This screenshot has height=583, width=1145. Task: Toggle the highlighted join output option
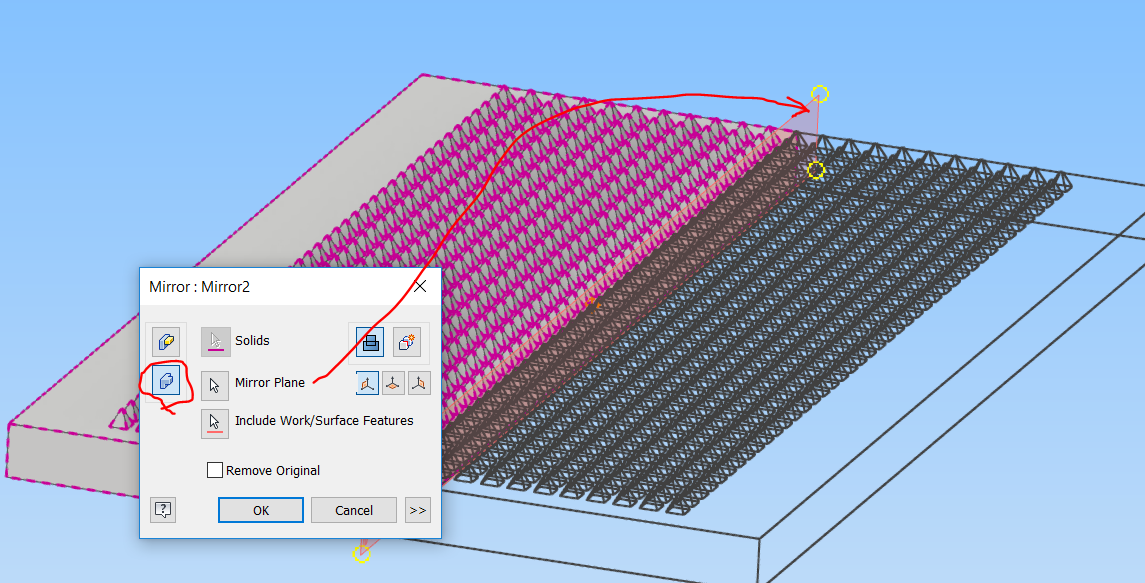[x=370, y=341]
